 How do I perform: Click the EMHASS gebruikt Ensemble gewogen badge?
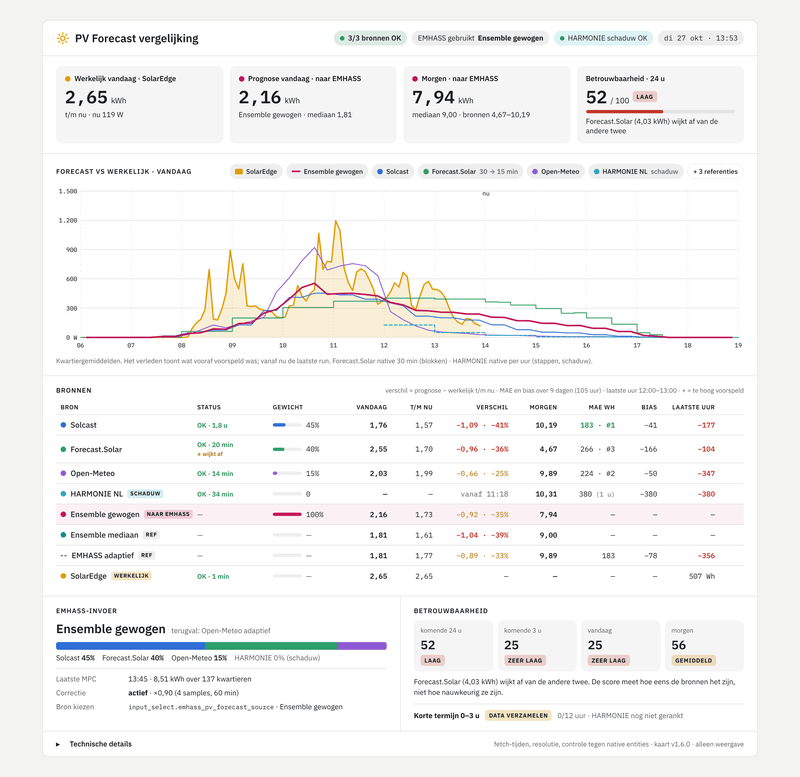point(480,38)
